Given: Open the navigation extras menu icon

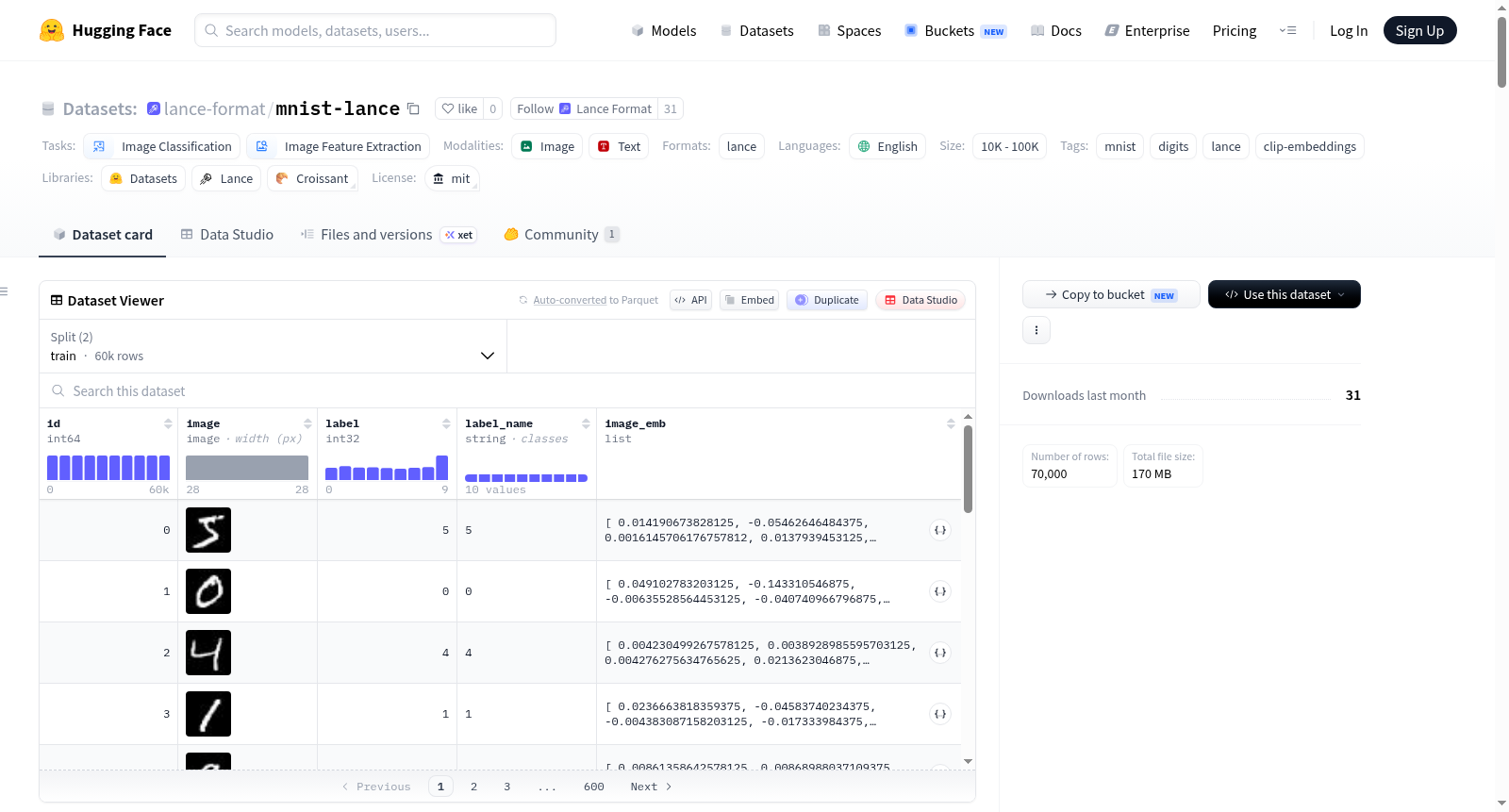Looking at the screenshot, I should 1287,30.
